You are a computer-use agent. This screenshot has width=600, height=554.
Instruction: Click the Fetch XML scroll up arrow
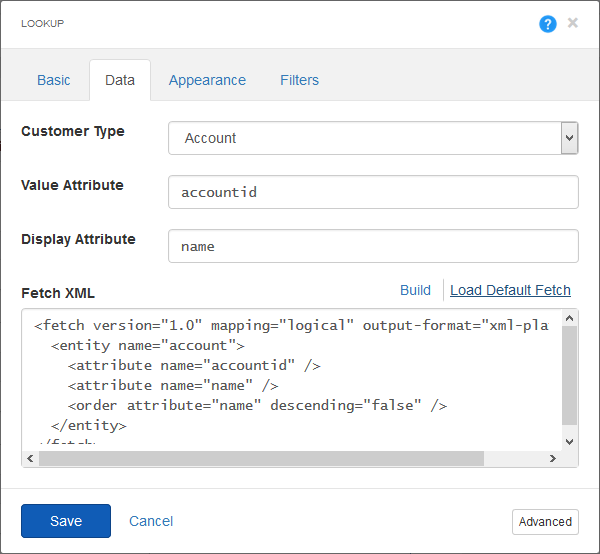click(x=569, y=318)
